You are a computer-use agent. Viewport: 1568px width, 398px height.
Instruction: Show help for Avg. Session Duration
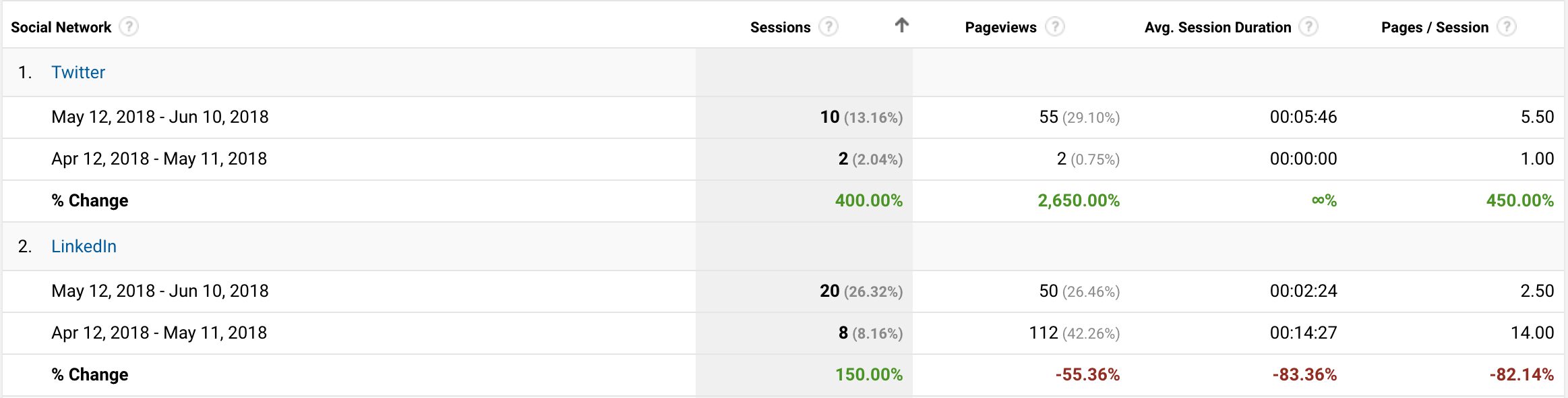click(1308, 27)
